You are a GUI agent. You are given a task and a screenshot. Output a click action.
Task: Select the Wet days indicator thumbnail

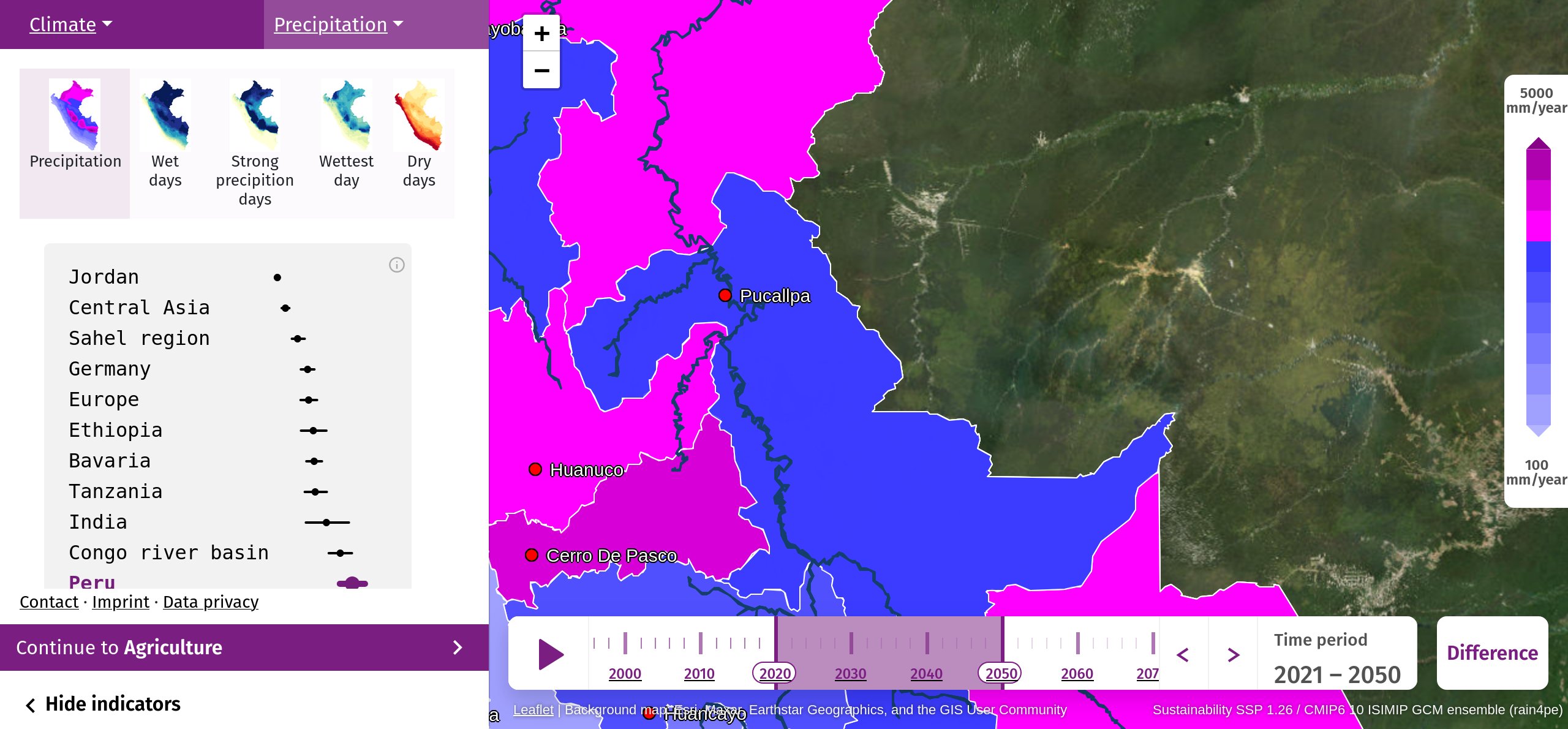165,143
